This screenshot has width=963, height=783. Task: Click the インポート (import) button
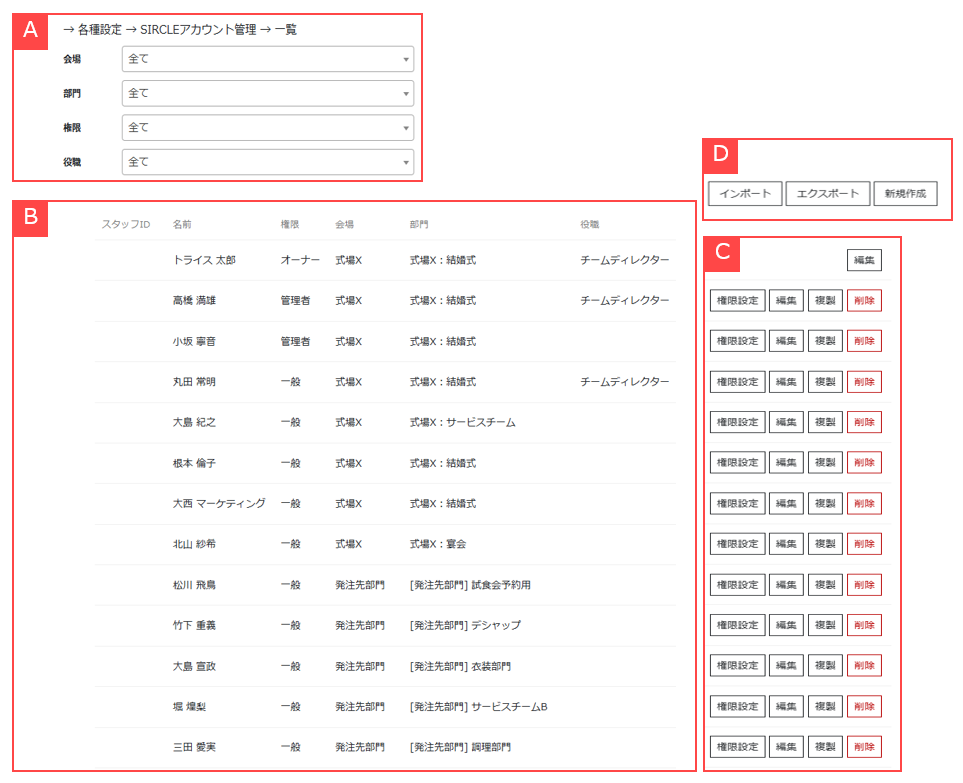745,193
